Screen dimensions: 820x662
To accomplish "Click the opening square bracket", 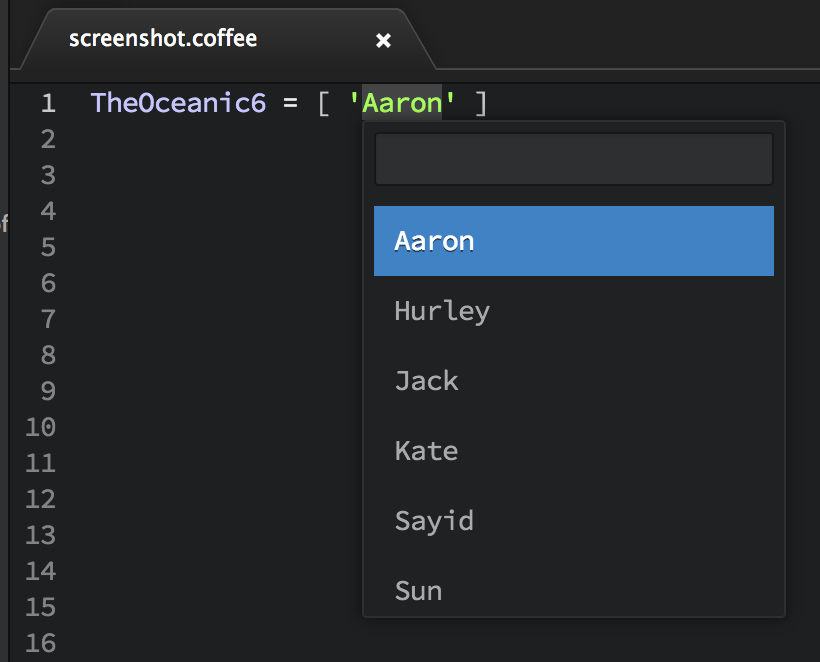I will point(324,103).
